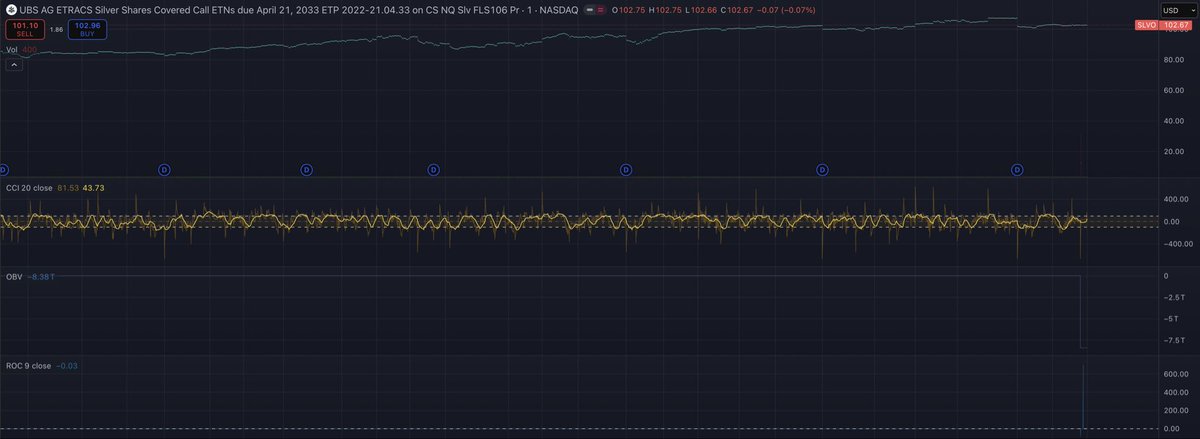Click the rightmost dividend D marker
This screenshot has width=1200, height=439.
[1017, 170]
